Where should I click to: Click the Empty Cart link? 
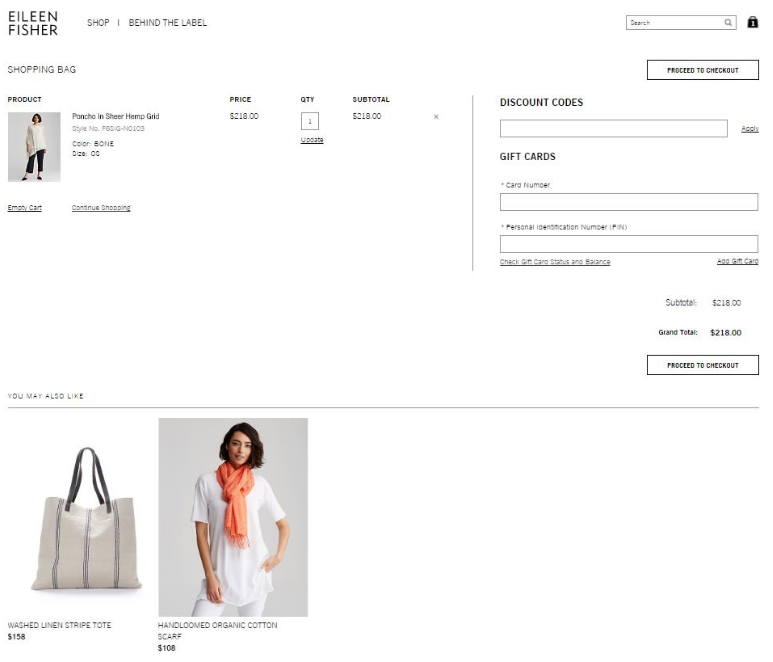click(25, 208)
